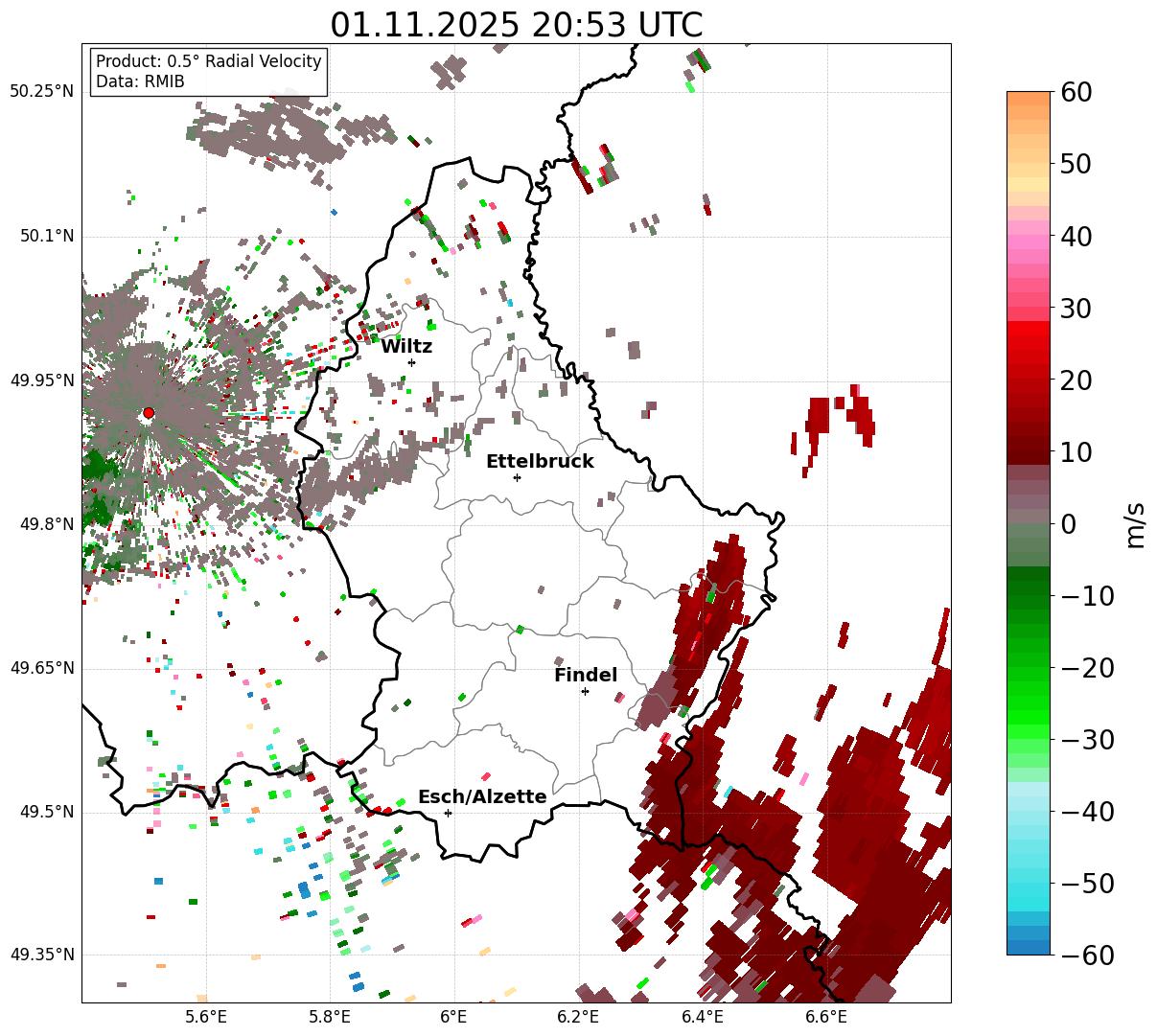Click the 49.95°N latitude label
The width and height of the screenshot is (1157, 1036).
pos(41,380)
